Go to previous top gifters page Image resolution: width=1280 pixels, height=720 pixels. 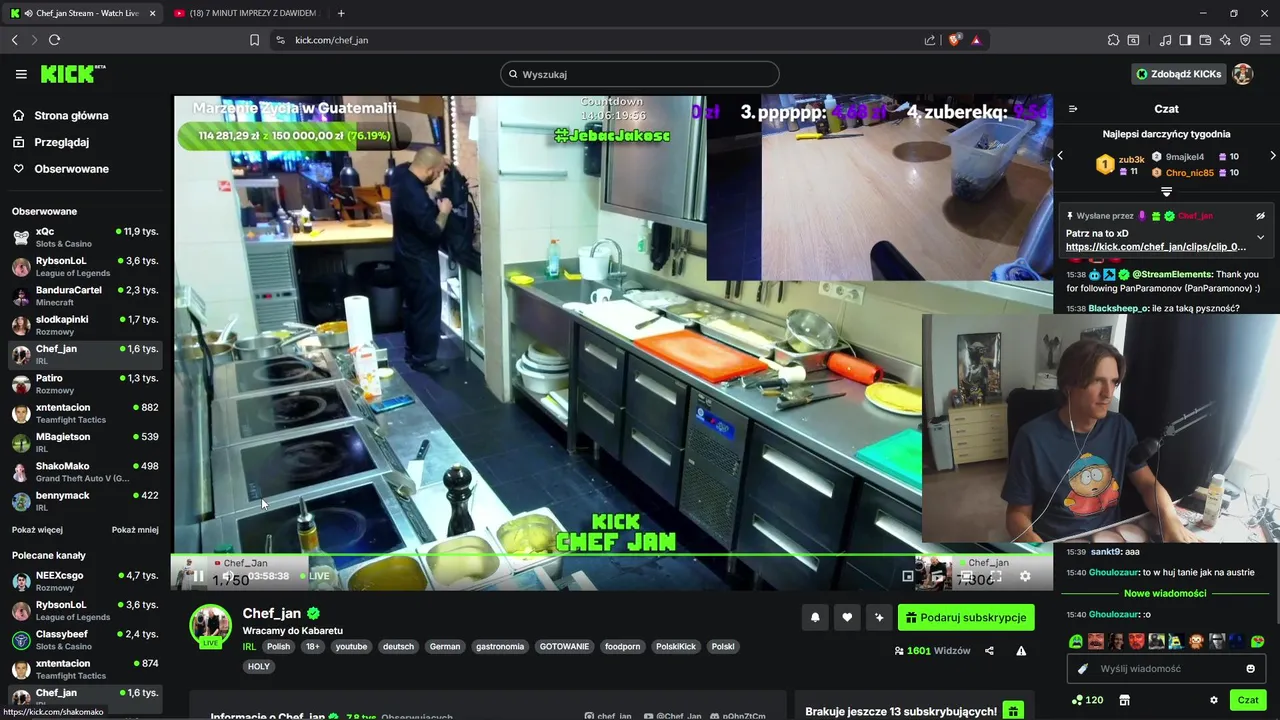tap(1060, 156)
